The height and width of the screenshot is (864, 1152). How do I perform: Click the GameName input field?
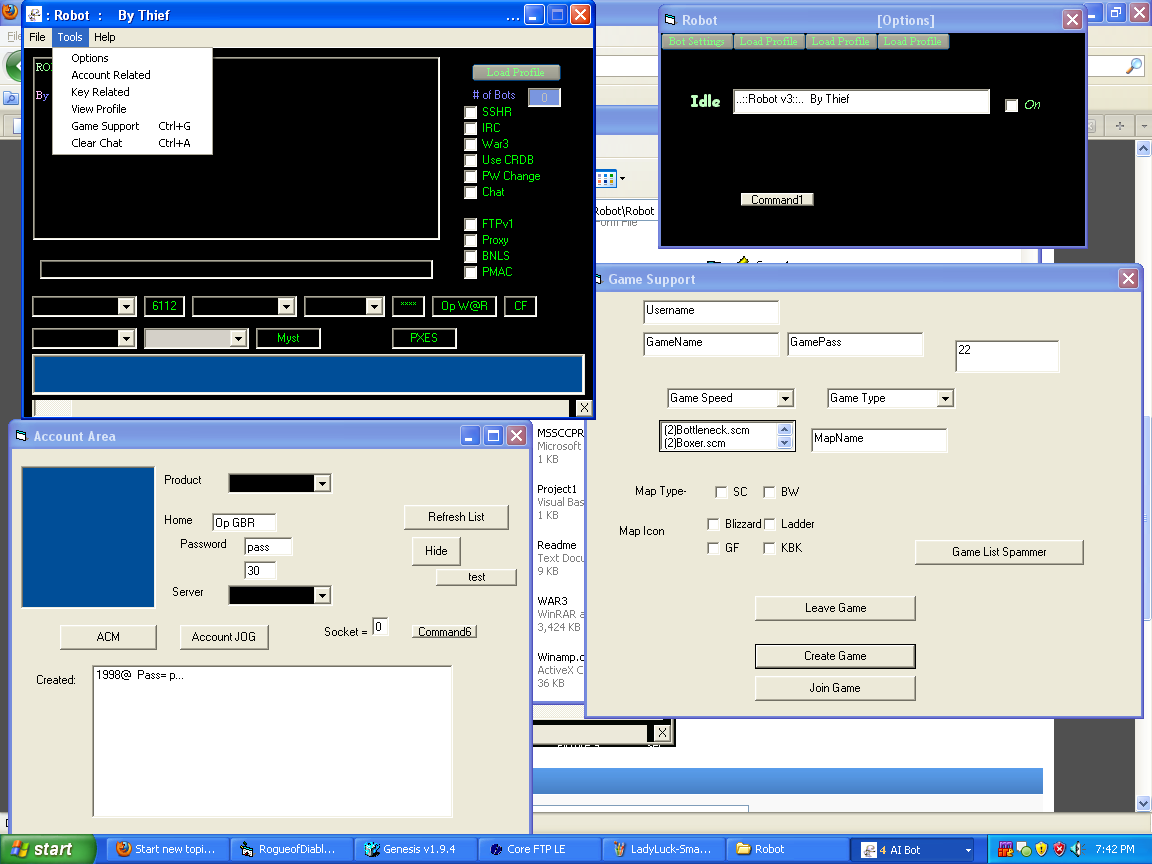pos(711,344)
